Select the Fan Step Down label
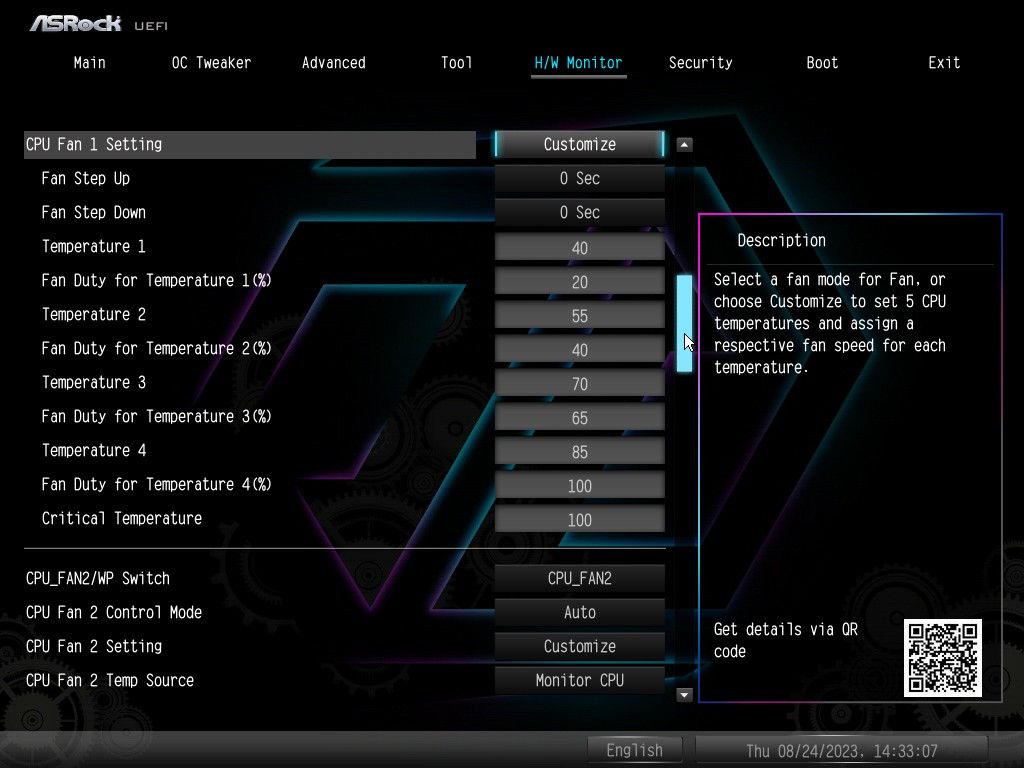This screenshot has width=1024, height=768. [x=93, y=212]
